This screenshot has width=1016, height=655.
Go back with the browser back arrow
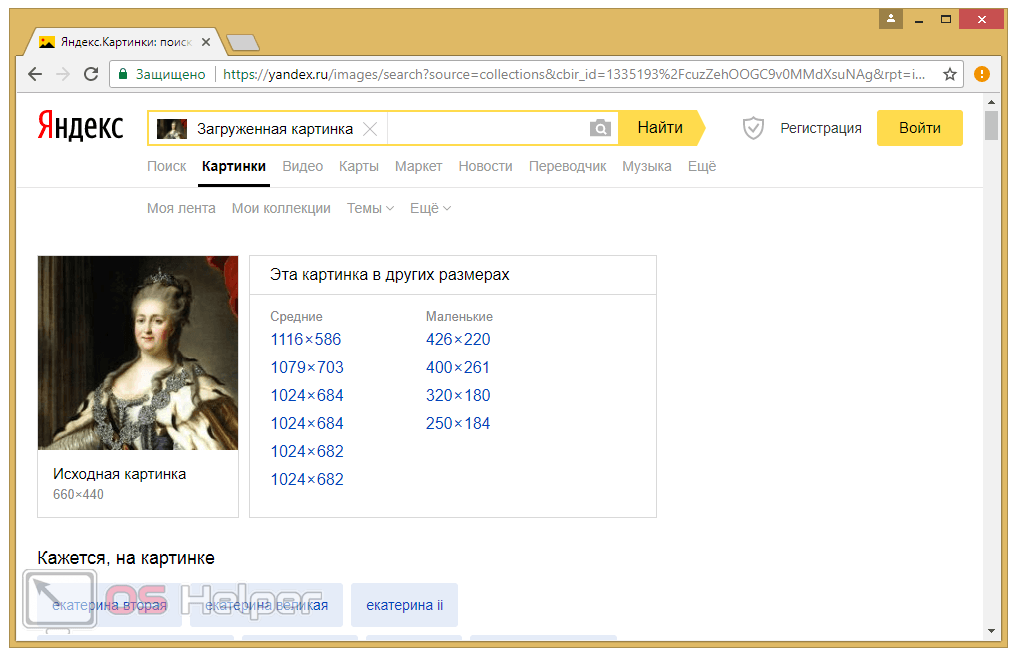tap(35, 75)
